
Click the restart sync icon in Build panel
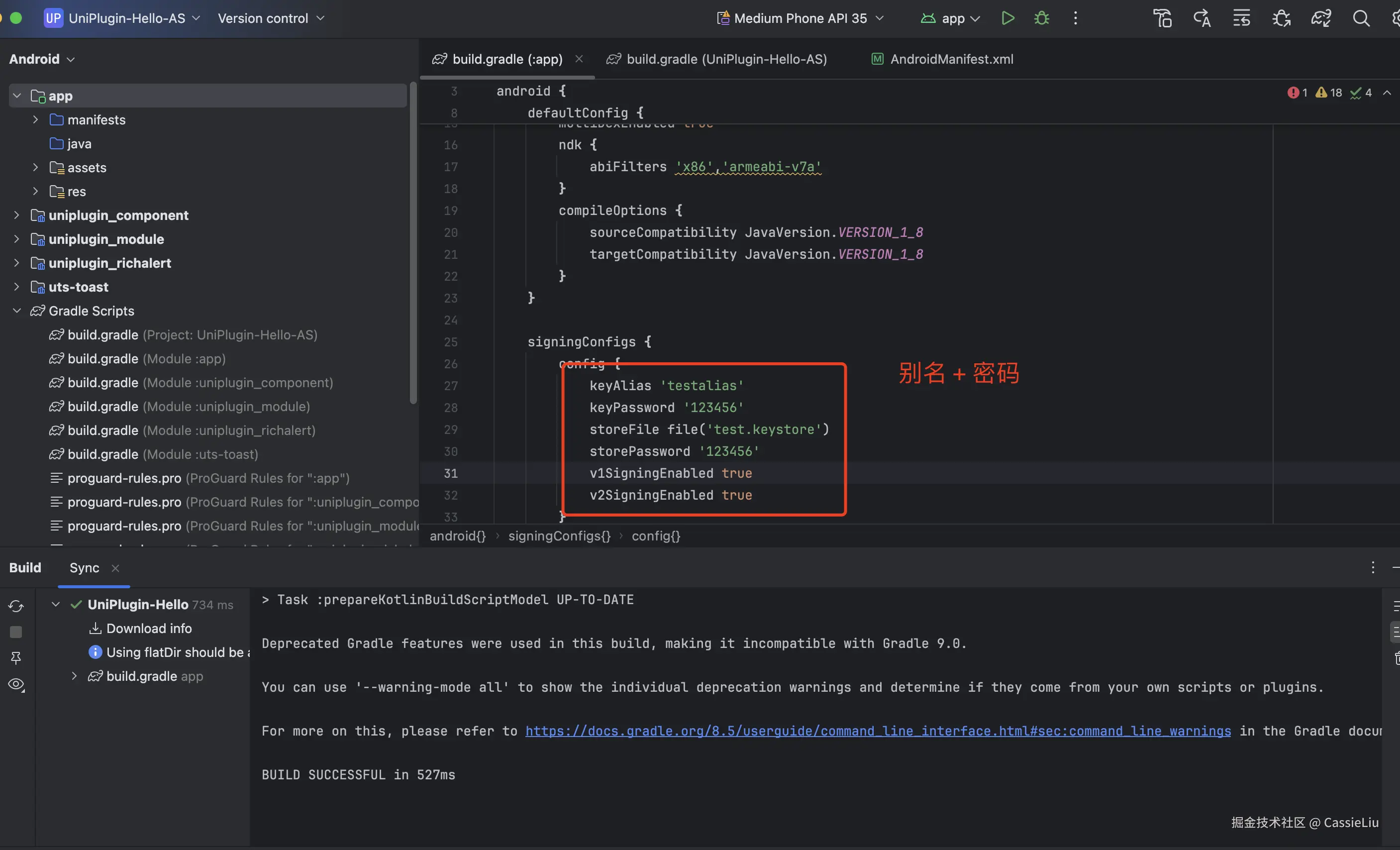pos(16,606)
